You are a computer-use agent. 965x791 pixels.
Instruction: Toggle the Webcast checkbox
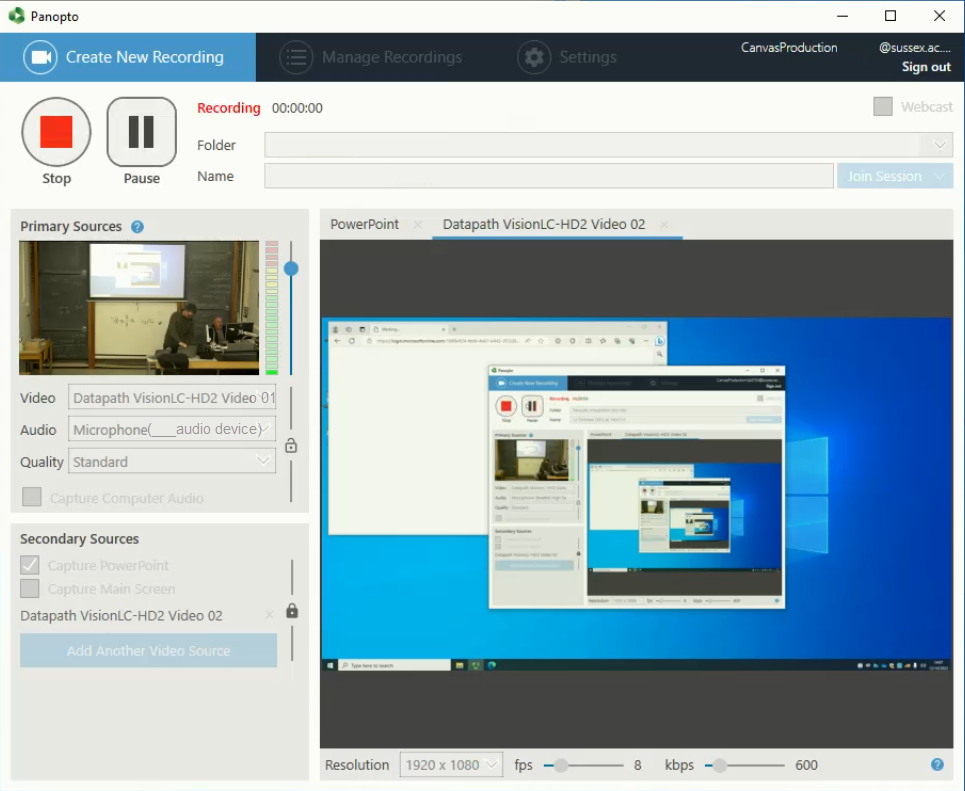pos(883,106)
